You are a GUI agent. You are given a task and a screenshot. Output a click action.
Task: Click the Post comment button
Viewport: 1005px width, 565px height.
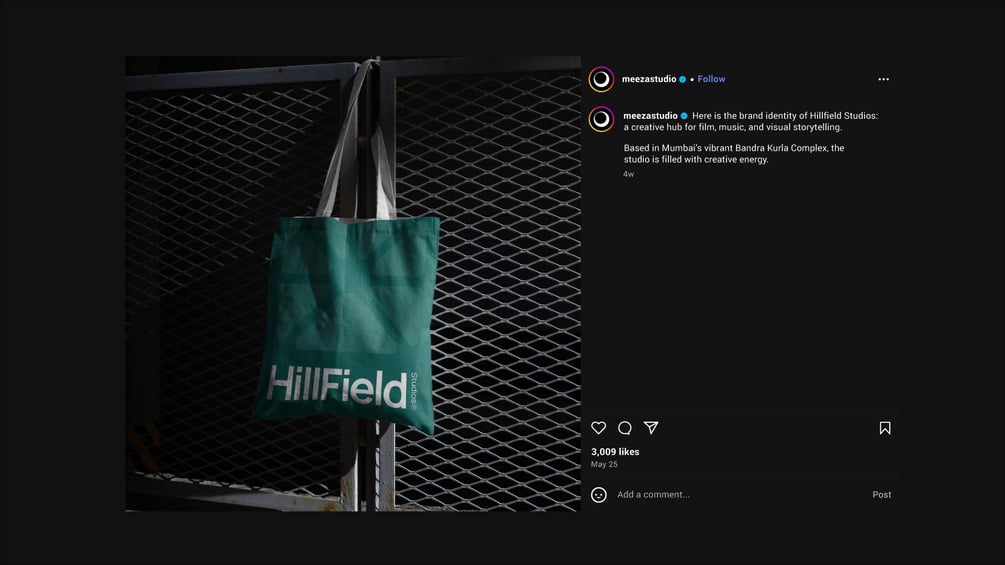click(x=882, y=495)
